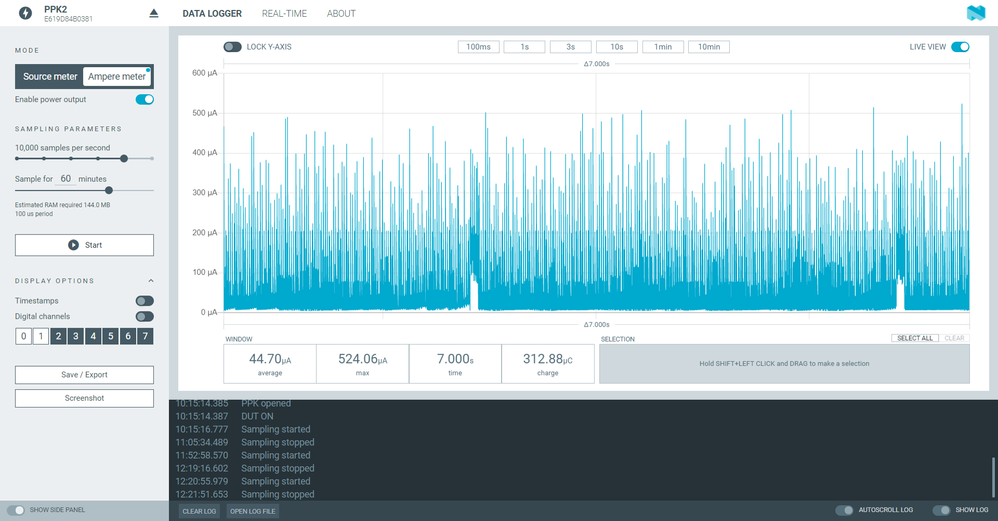Image resolution: width=998 pixels, height=521 pixels.
Task: Toggle digital channel 5 box
Action: (110, 336)
